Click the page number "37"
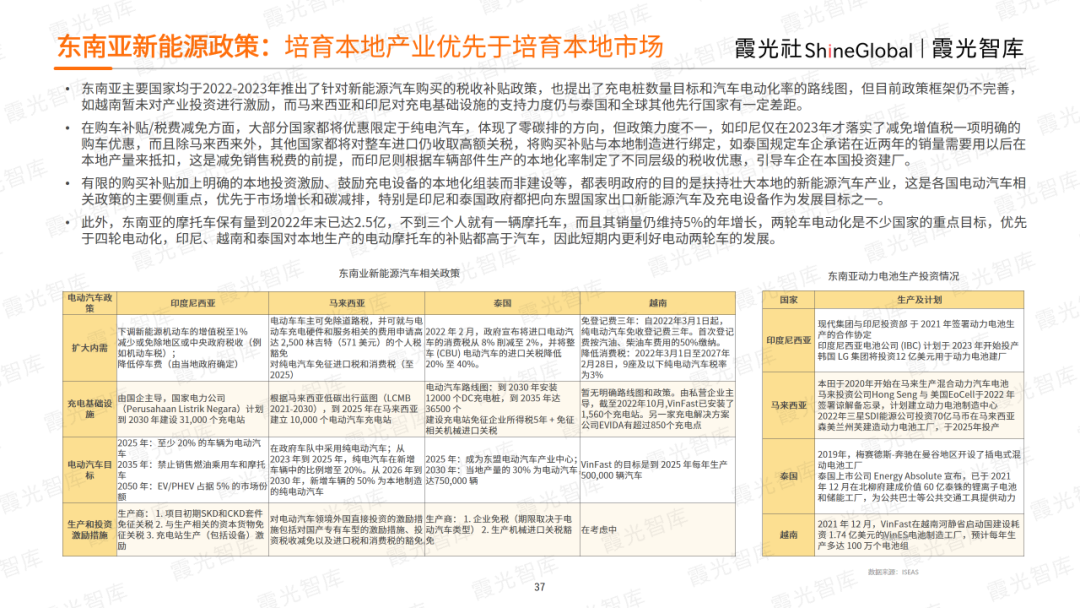 [x=539, y=587]
